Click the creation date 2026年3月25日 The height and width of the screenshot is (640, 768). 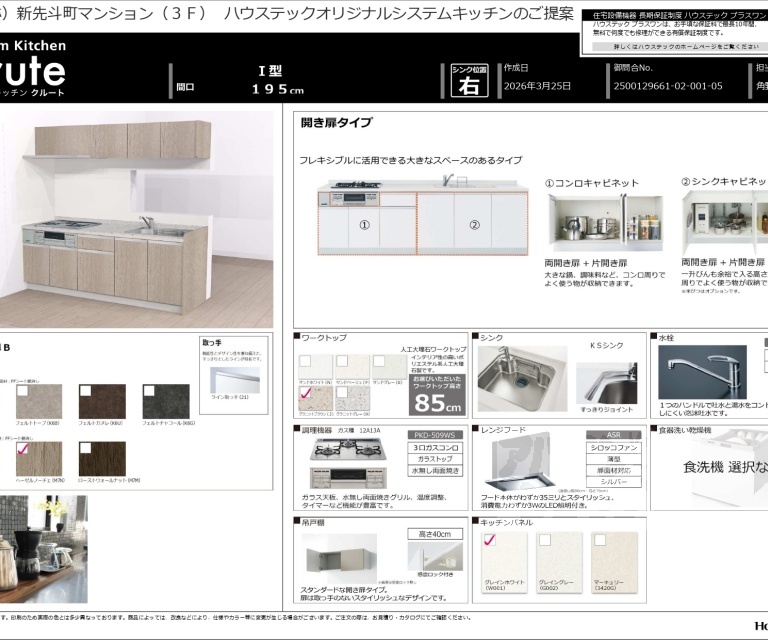pos(537,86)
